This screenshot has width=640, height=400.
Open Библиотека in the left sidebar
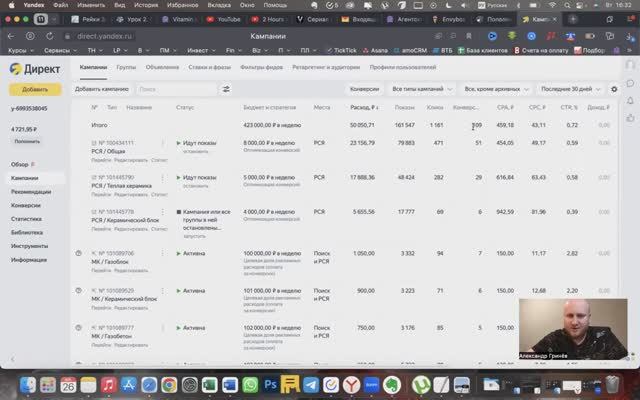coord(27,232)
